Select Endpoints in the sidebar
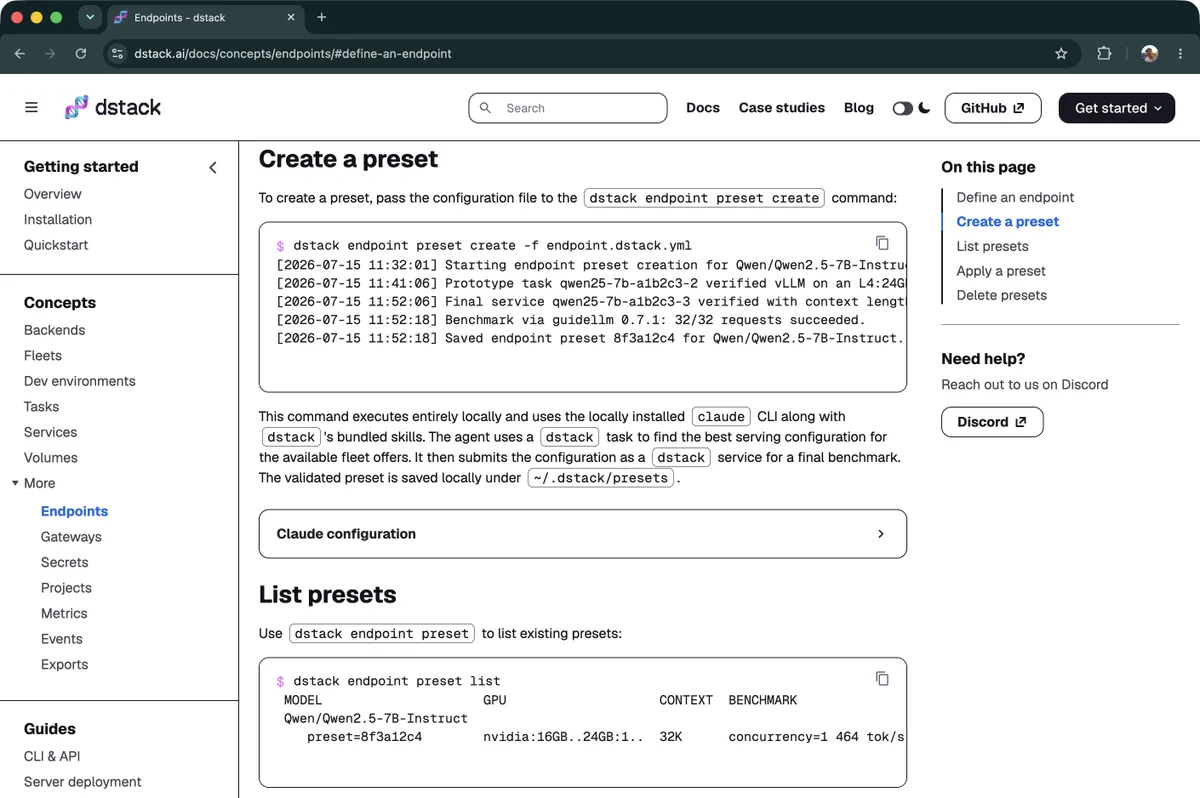 (x=75, y=511)
